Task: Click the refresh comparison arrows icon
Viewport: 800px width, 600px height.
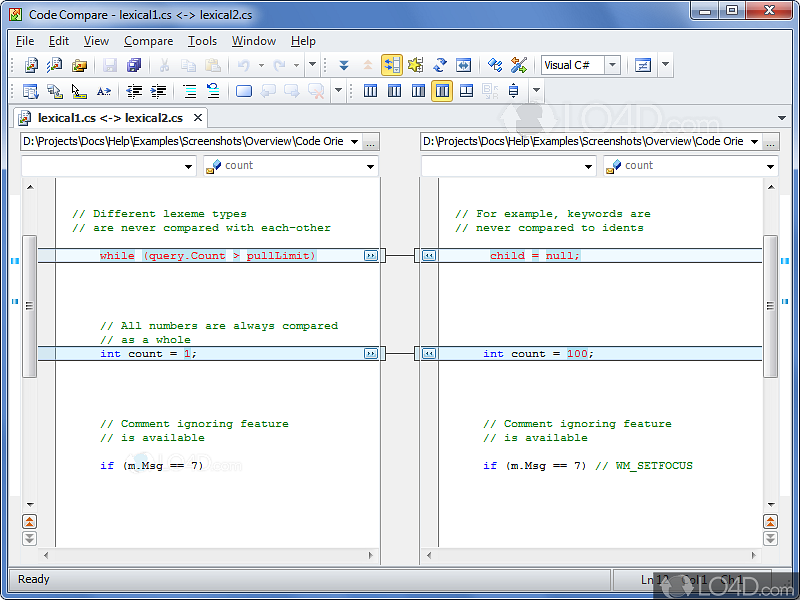Action: (x=439, y=65)
